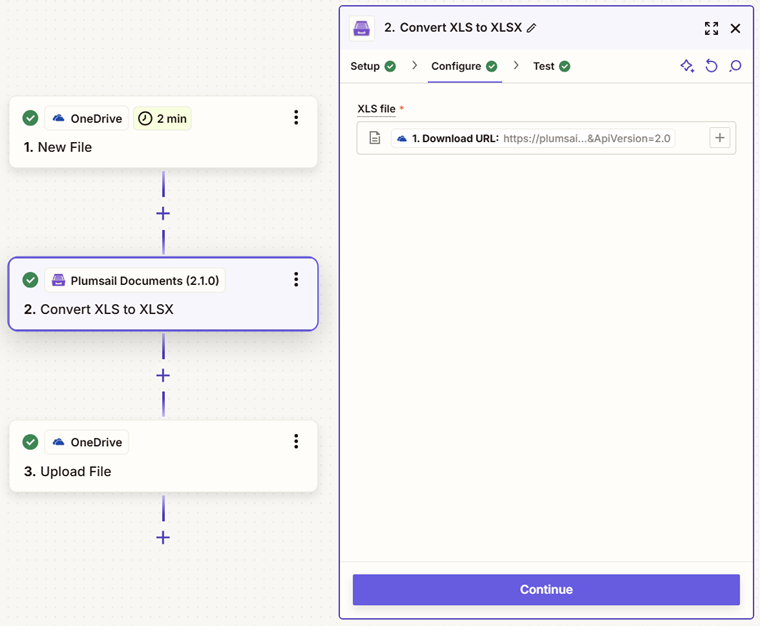Screen dimensions: 760x626
Task: Open the three-dot menu on Convert XLS to XLSX step
Action: (296, 279)
